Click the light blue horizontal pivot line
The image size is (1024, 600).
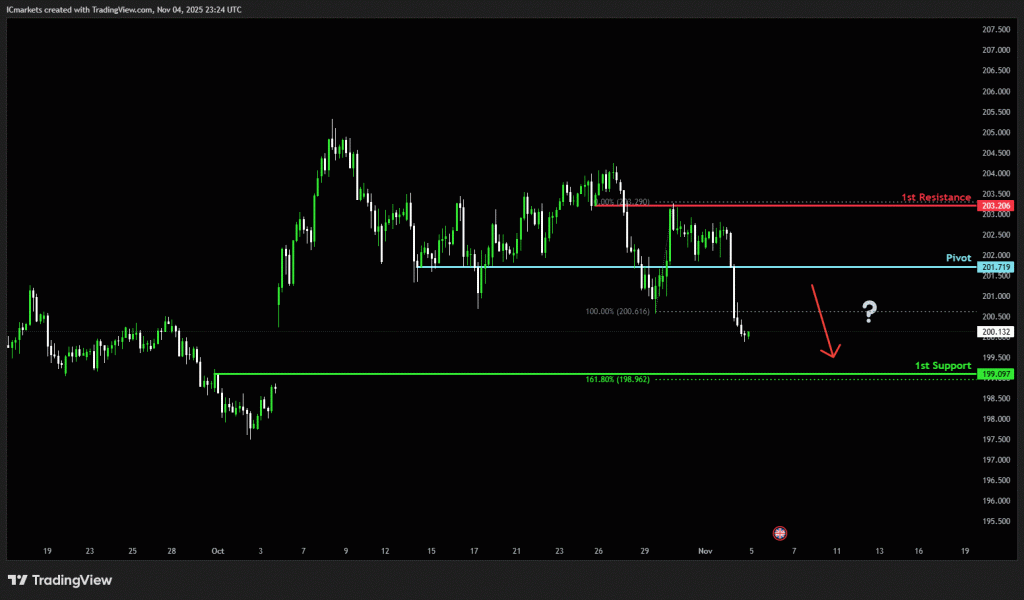[600, 267]
